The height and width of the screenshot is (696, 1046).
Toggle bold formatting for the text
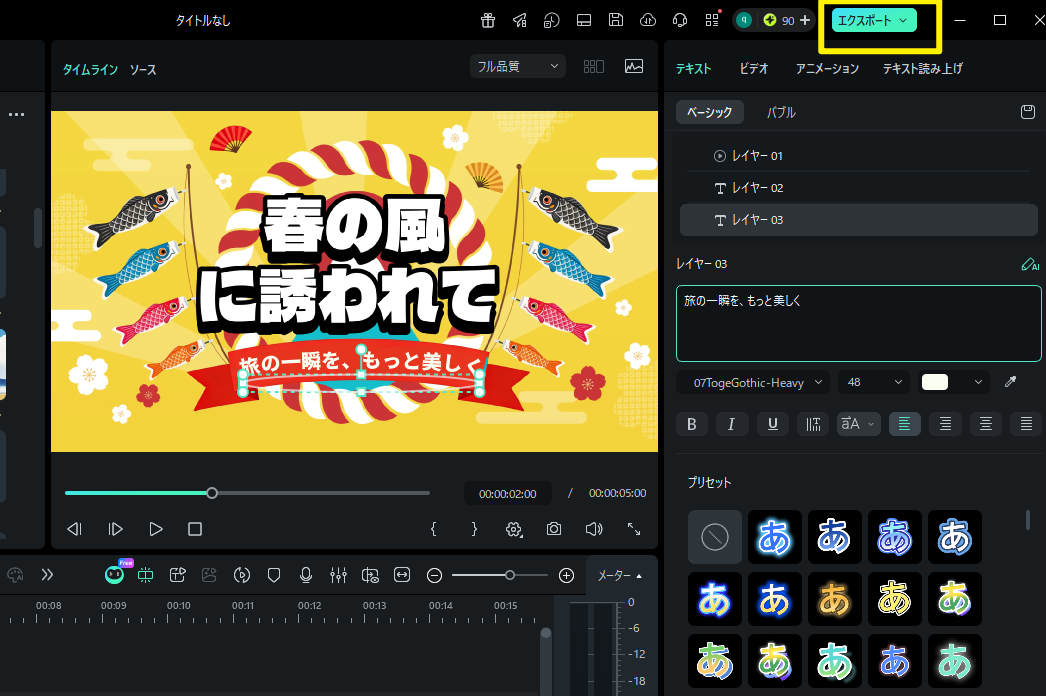click(691, 423)
